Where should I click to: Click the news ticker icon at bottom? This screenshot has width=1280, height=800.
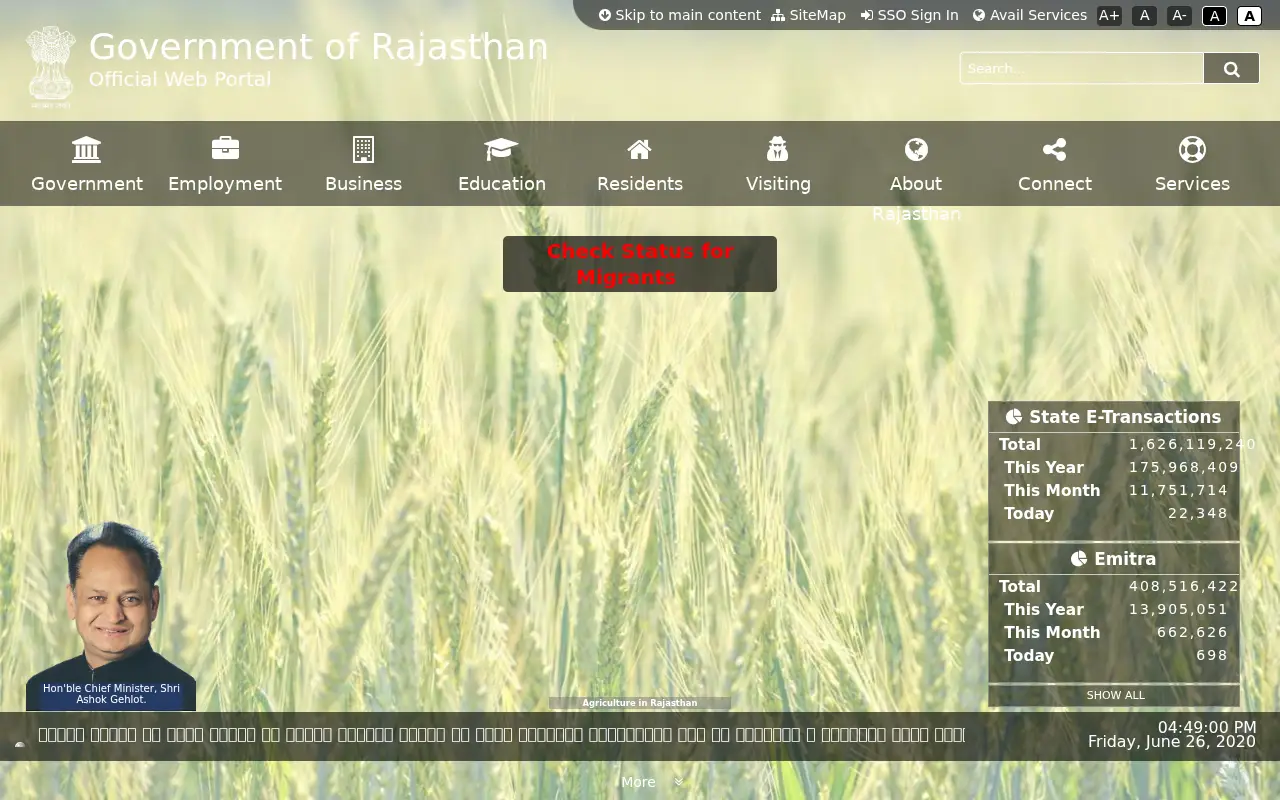tap(20, 744)
